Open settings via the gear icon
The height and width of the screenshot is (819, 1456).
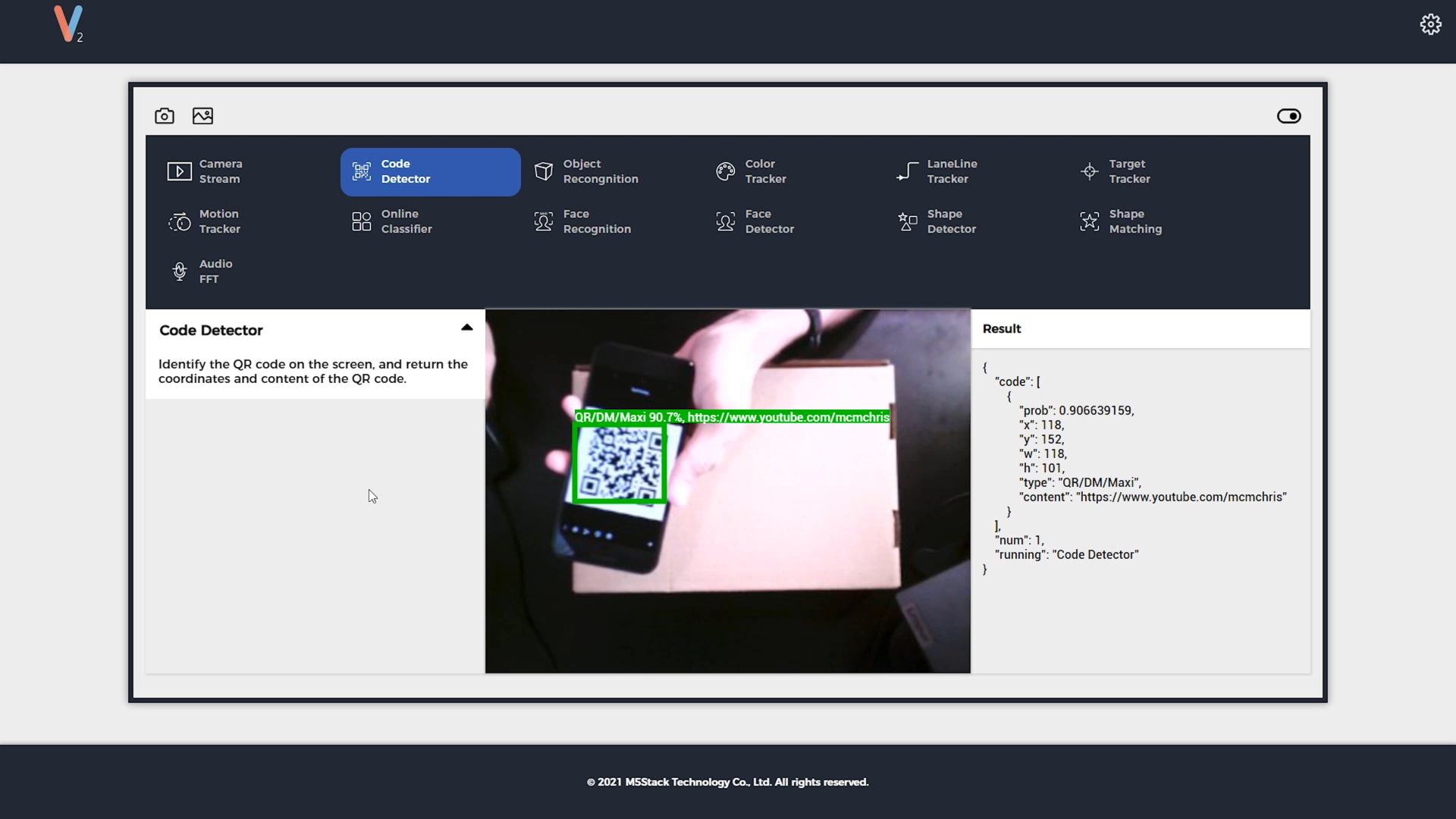(x=1430, y=24)
